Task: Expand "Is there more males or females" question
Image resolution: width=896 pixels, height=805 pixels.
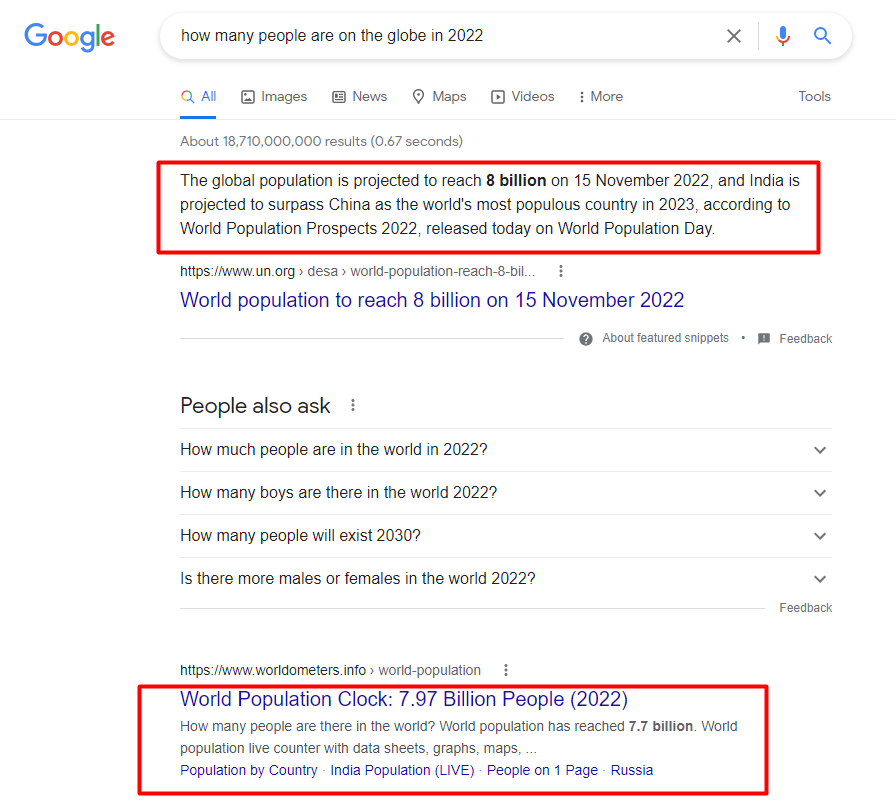Action: 506,579
